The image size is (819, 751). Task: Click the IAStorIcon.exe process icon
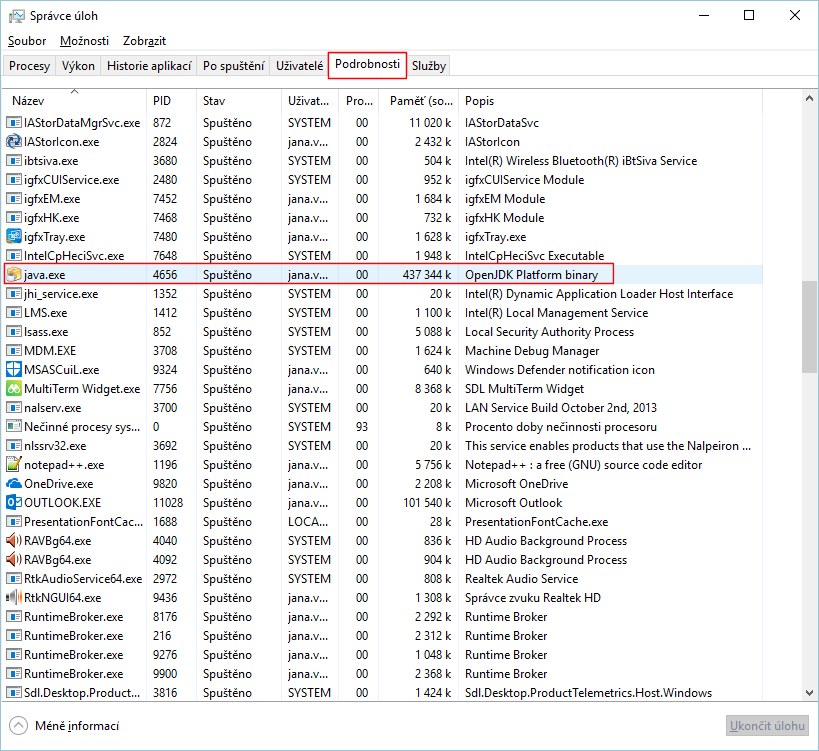(14, 142)
